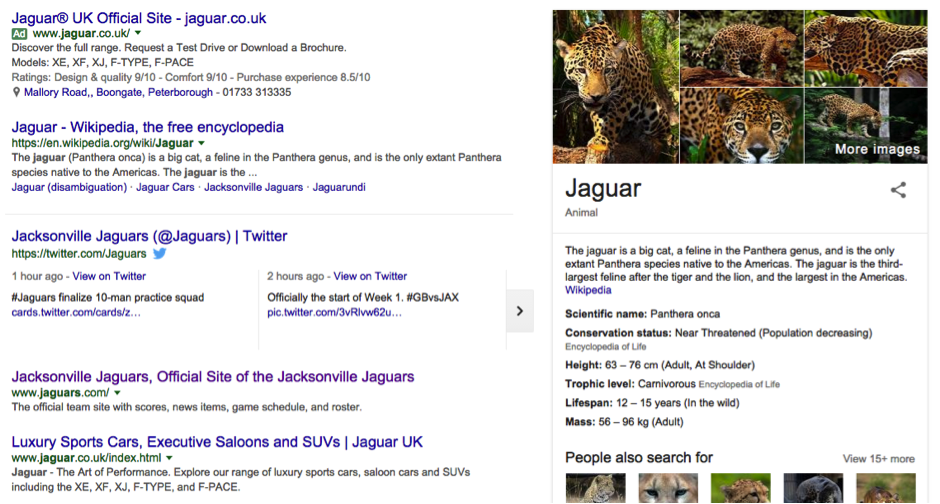
Task: Click the Conservation status label
Action: pyautogui.click(x=619, y=333)
